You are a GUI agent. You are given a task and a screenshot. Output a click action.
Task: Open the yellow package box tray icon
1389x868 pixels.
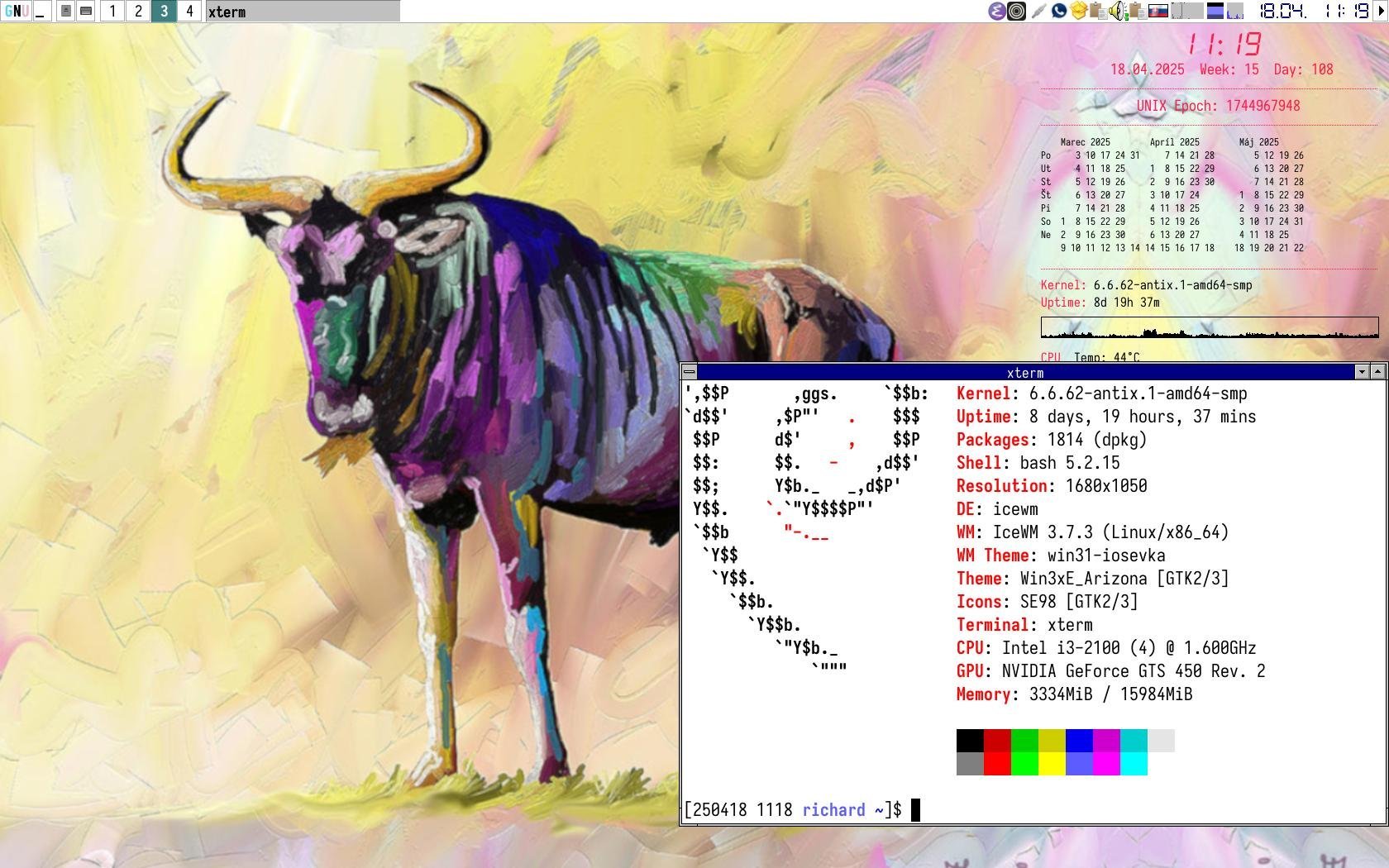coord(1079,11)
